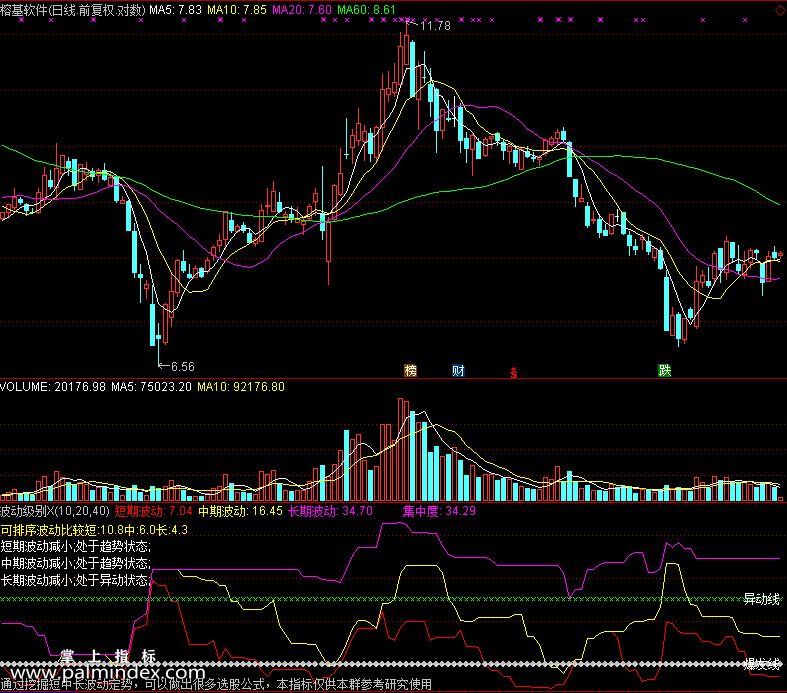Click the bottom indicator description text line
Viewport: 787px width, 693px height.
(216, 684)
